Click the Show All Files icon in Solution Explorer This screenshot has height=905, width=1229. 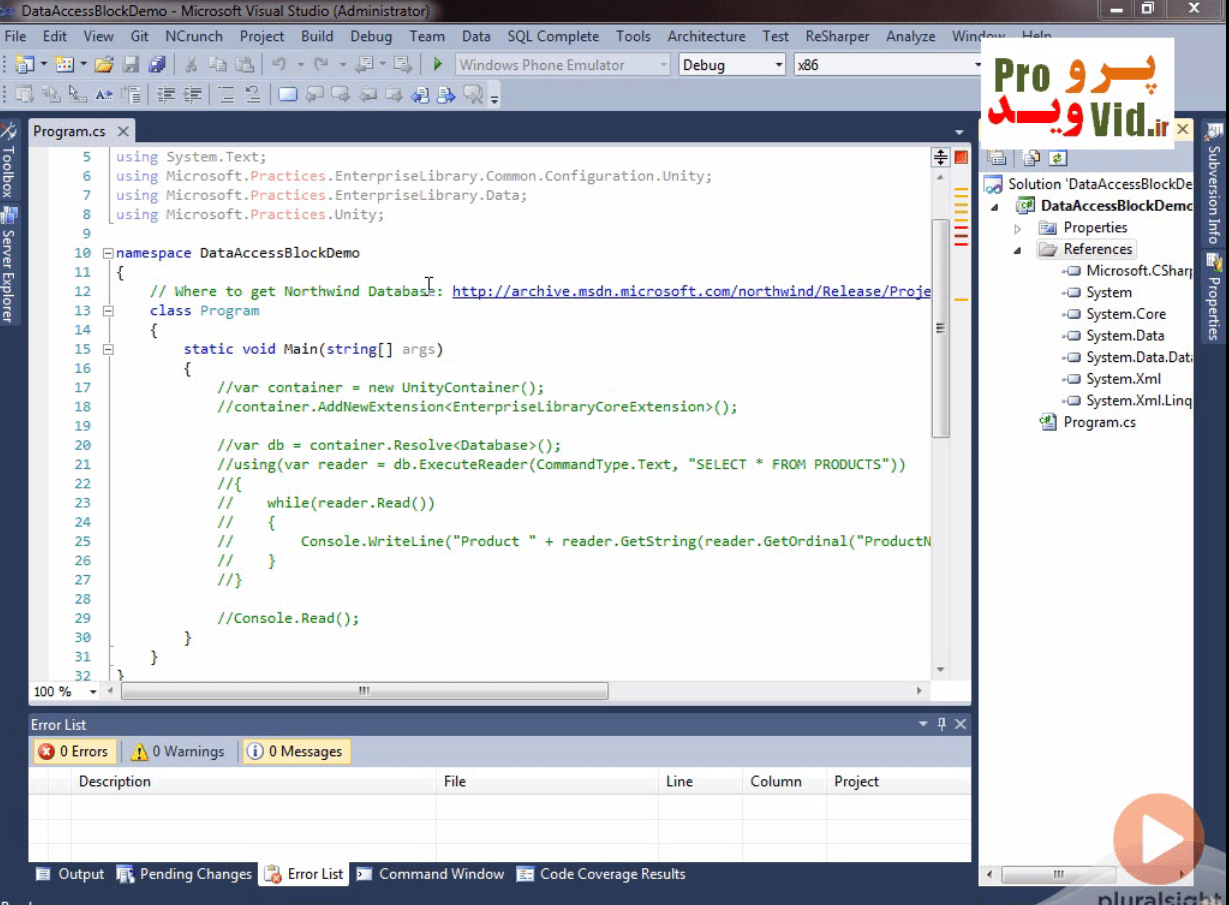click(1032, 157)
